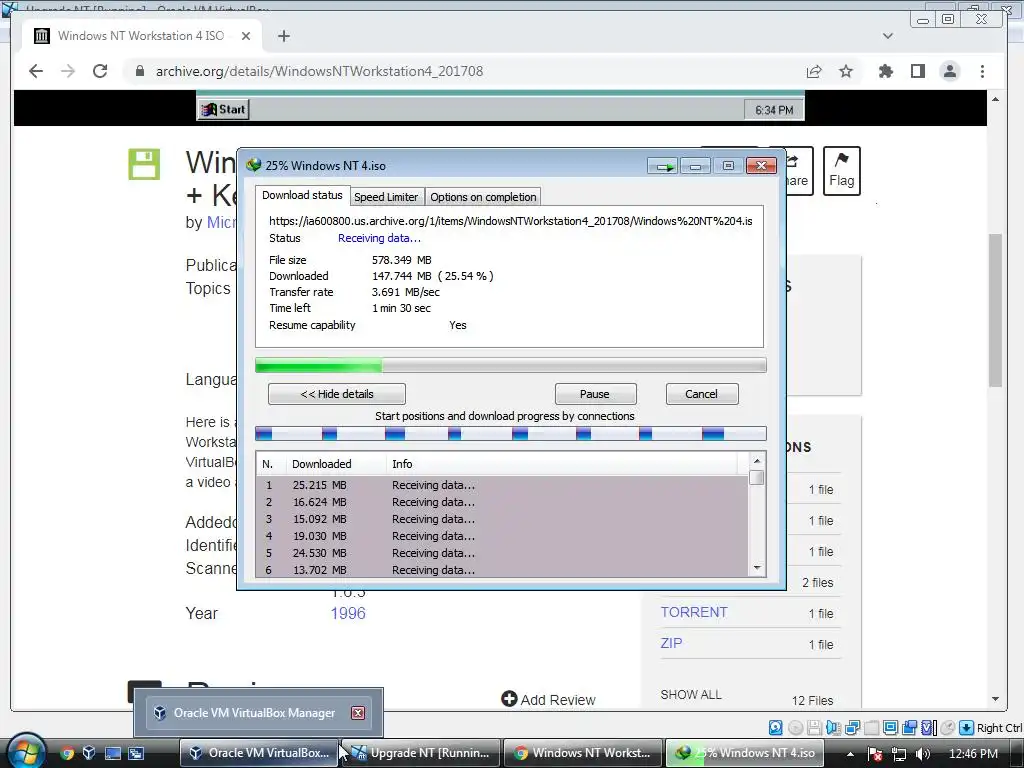This screenshot has width=1024, height=768.
Task: Select connection row 4 with 19.030 MB
Action: [x=502, y=536]
